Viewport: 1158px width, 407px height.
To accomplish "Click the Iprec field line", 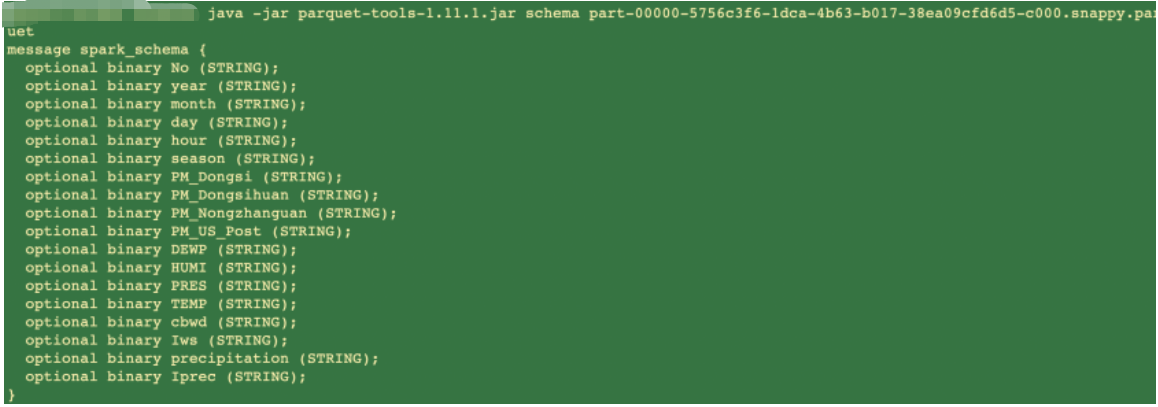I will (x=165, y=377).
